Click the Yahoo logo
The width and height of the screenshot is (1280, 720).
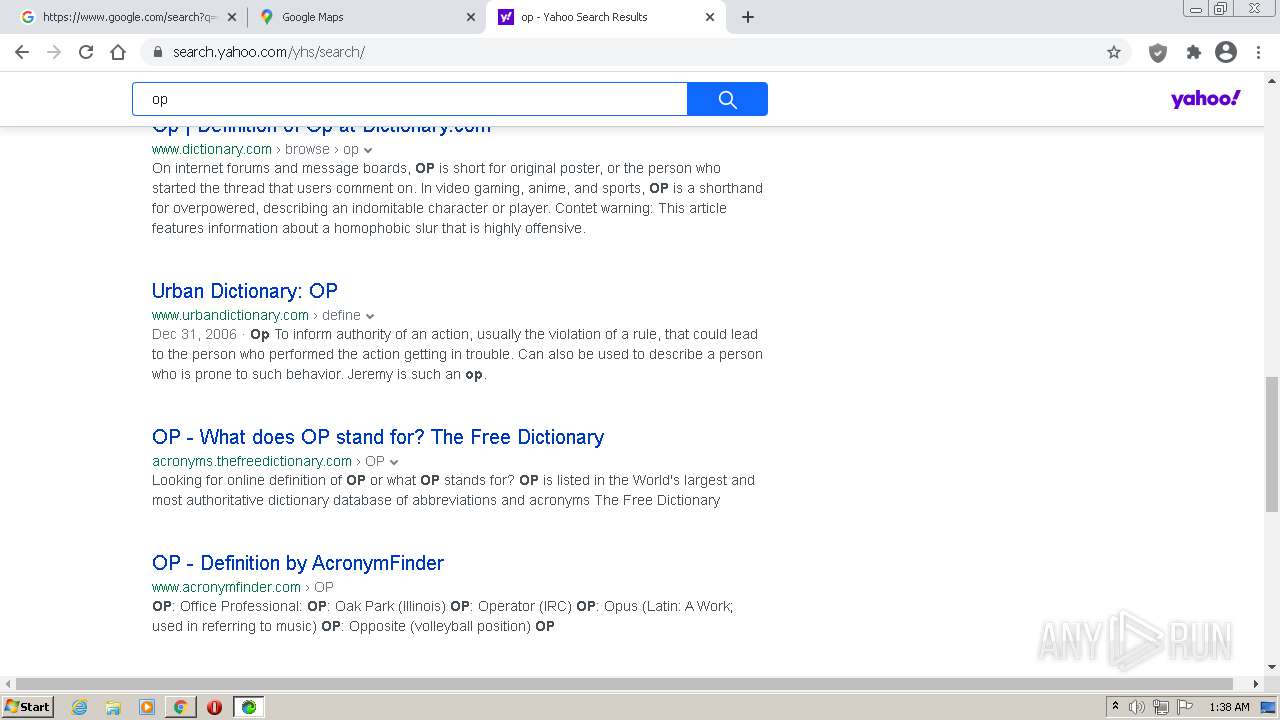1206,98
